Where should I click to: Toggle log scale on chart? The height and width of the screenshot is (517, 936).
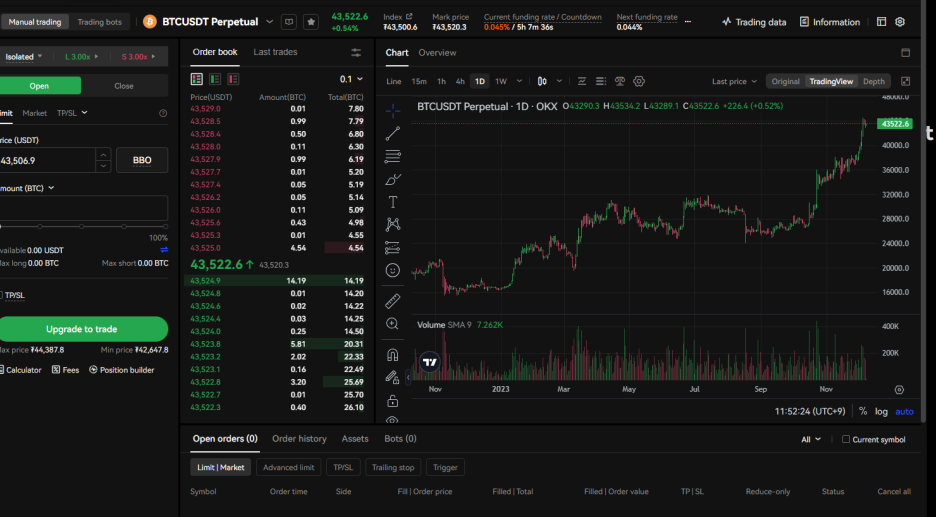click(882, 411)
